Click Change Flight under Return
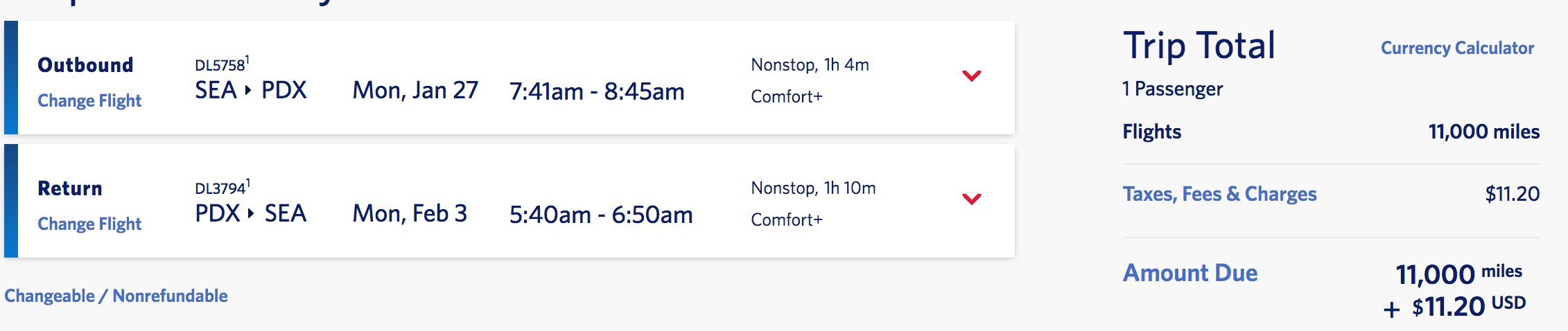The image size is (1568, 331). (x=89, y=224)
